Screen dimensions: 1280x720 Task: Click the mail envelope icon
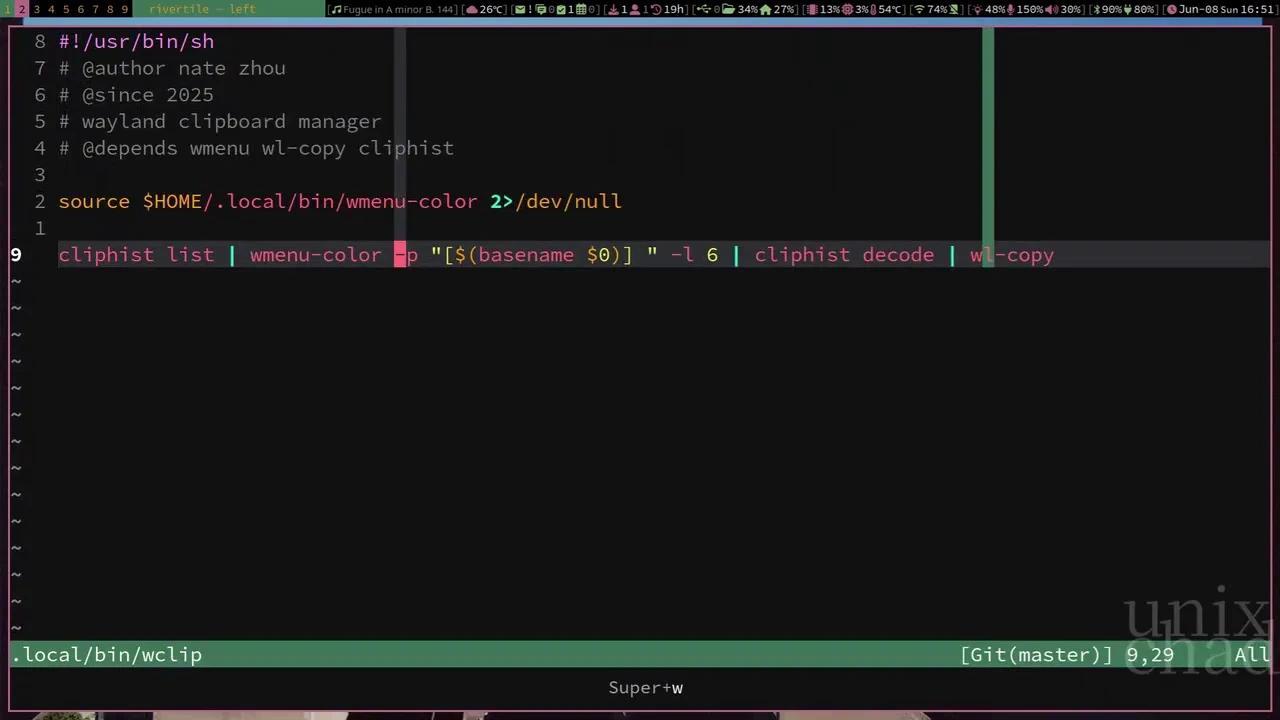[x=521, y=9]
